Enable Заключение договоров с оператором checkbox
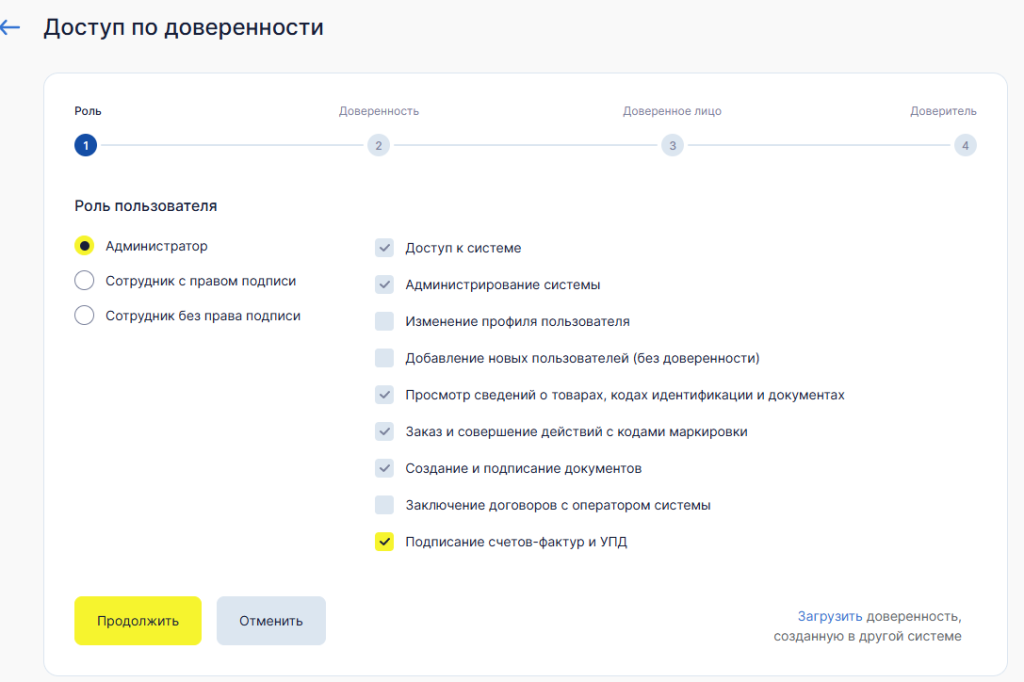1024x682 pixels. [384, 504]
